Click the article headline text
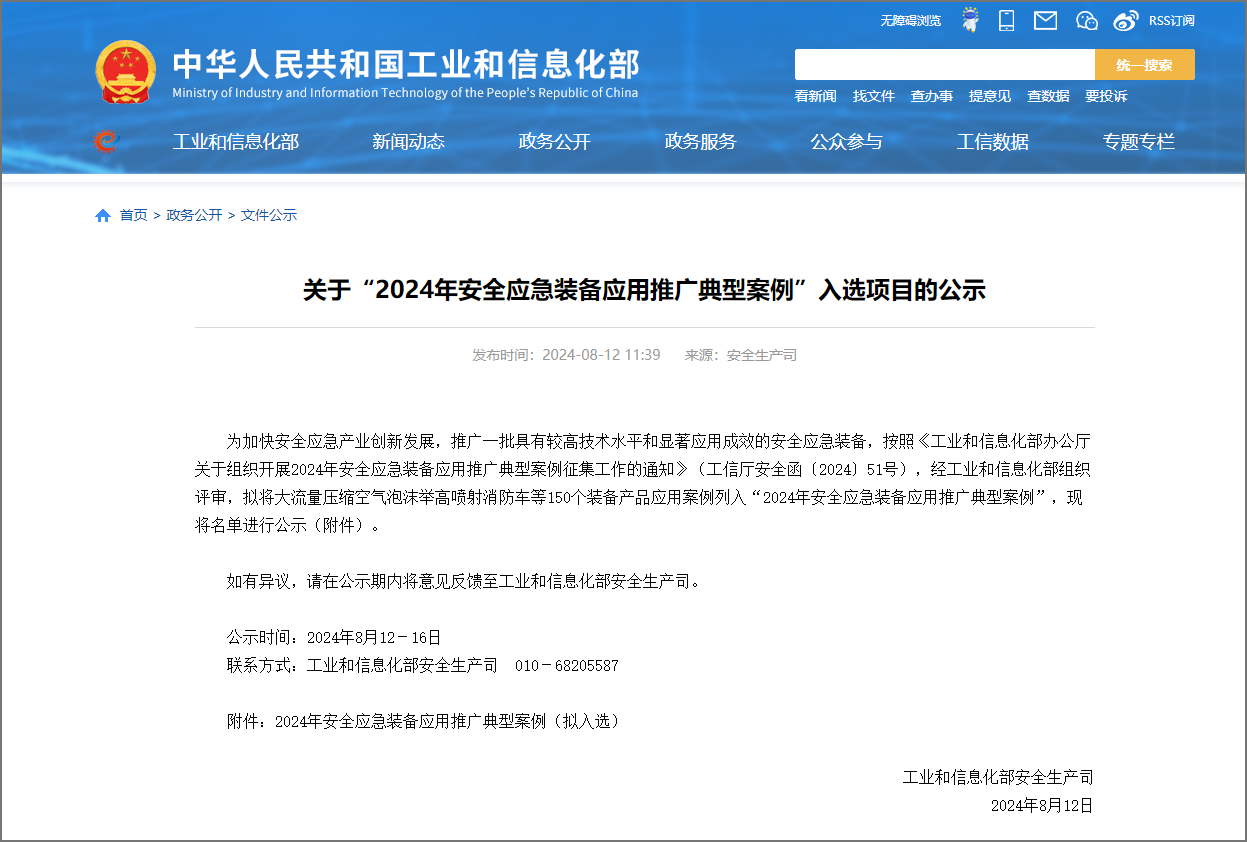 [644, 290]
